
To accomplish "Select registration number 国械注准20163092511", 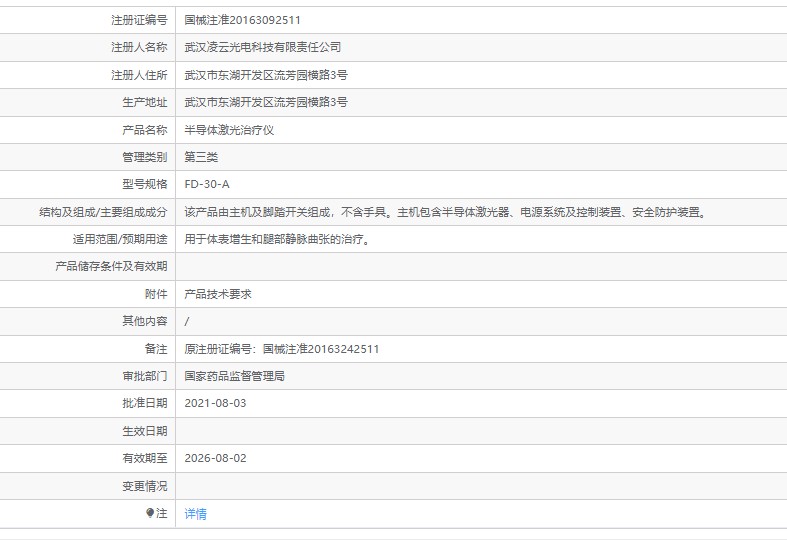I will coord(242,20).
